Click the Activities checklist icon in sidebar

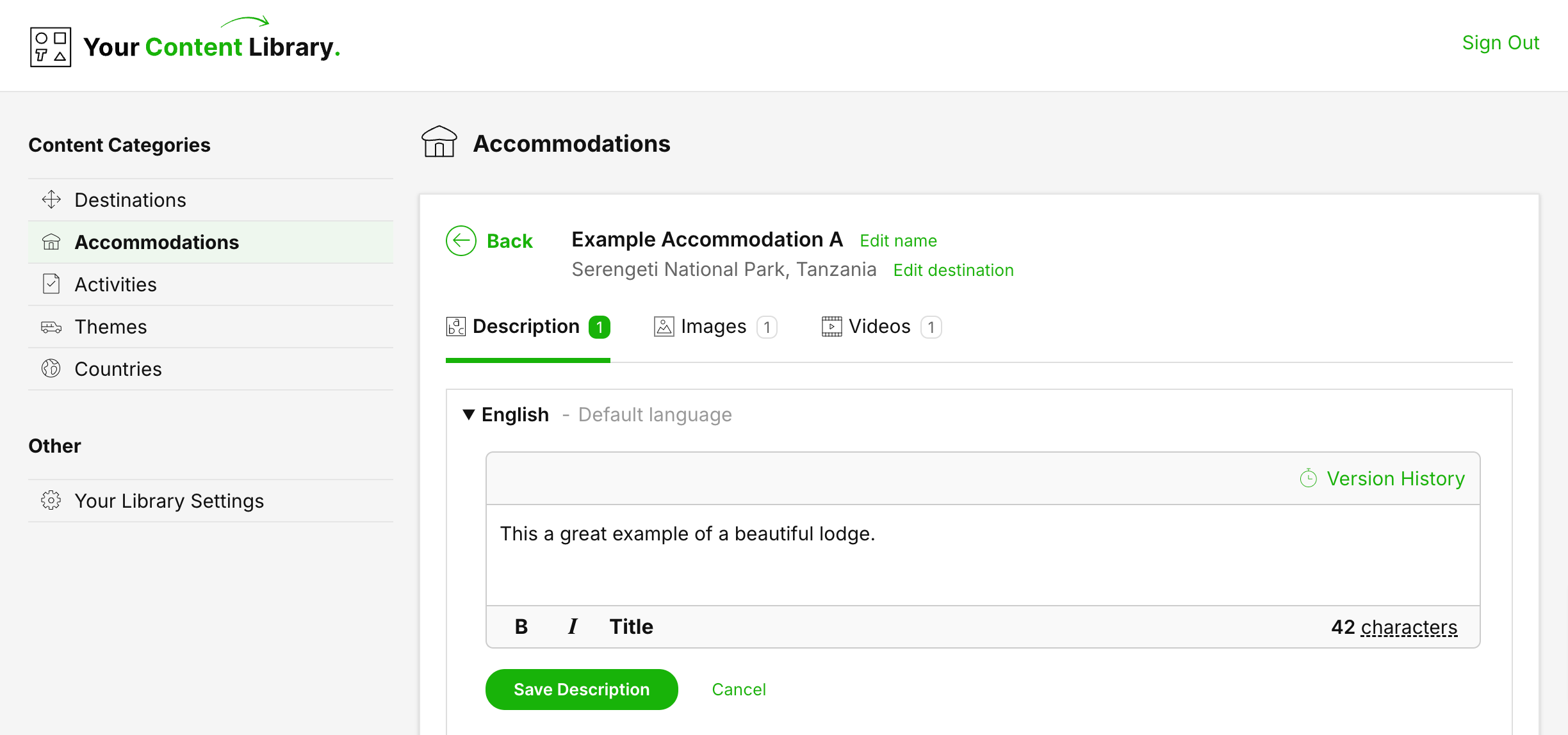(x=51, y=284)
